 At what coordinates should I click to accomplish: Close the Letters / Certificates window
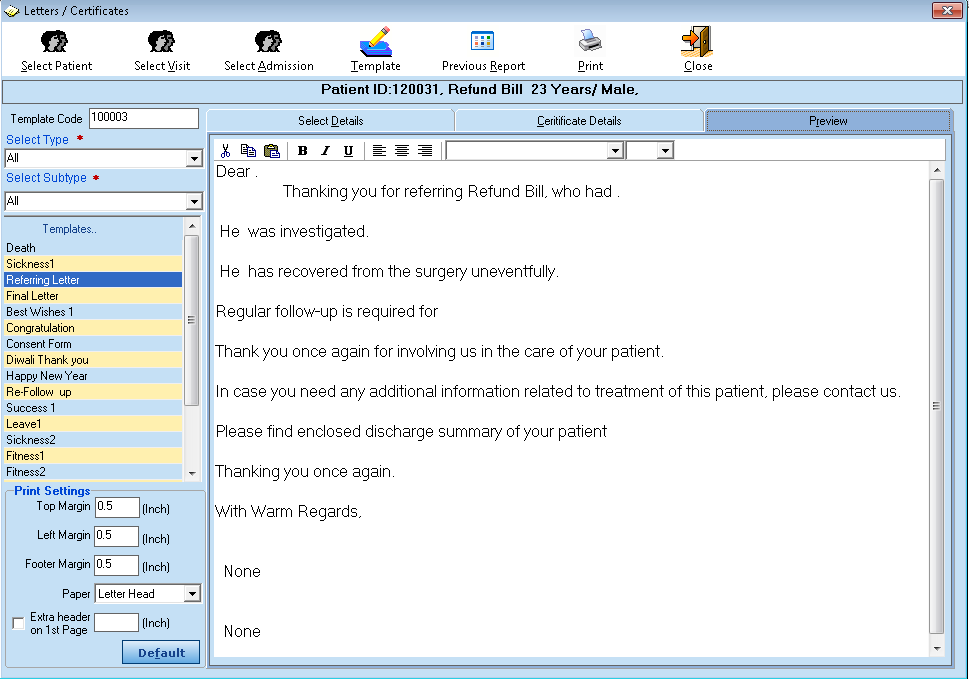(x=947, y=11)
